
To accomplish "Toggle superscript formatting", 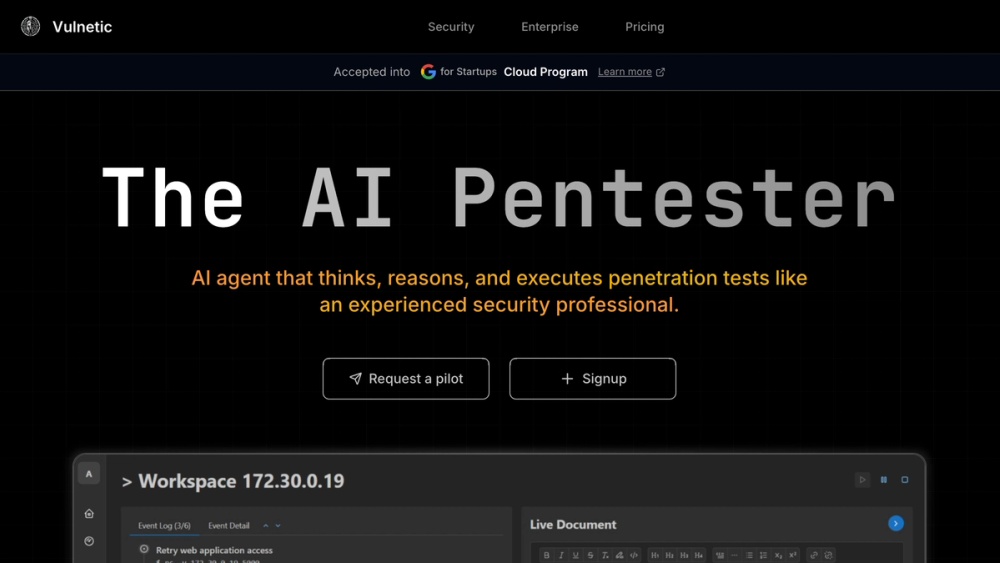I will pos(793,555).
